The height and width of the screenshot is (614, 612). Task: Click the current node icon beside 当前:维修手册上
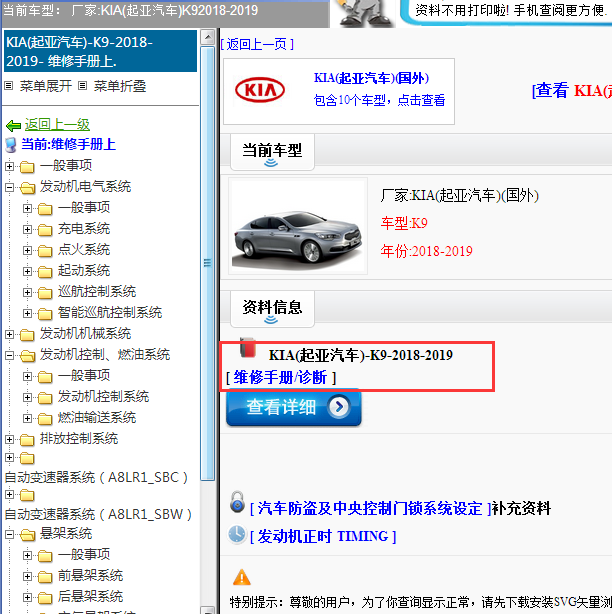11,144
